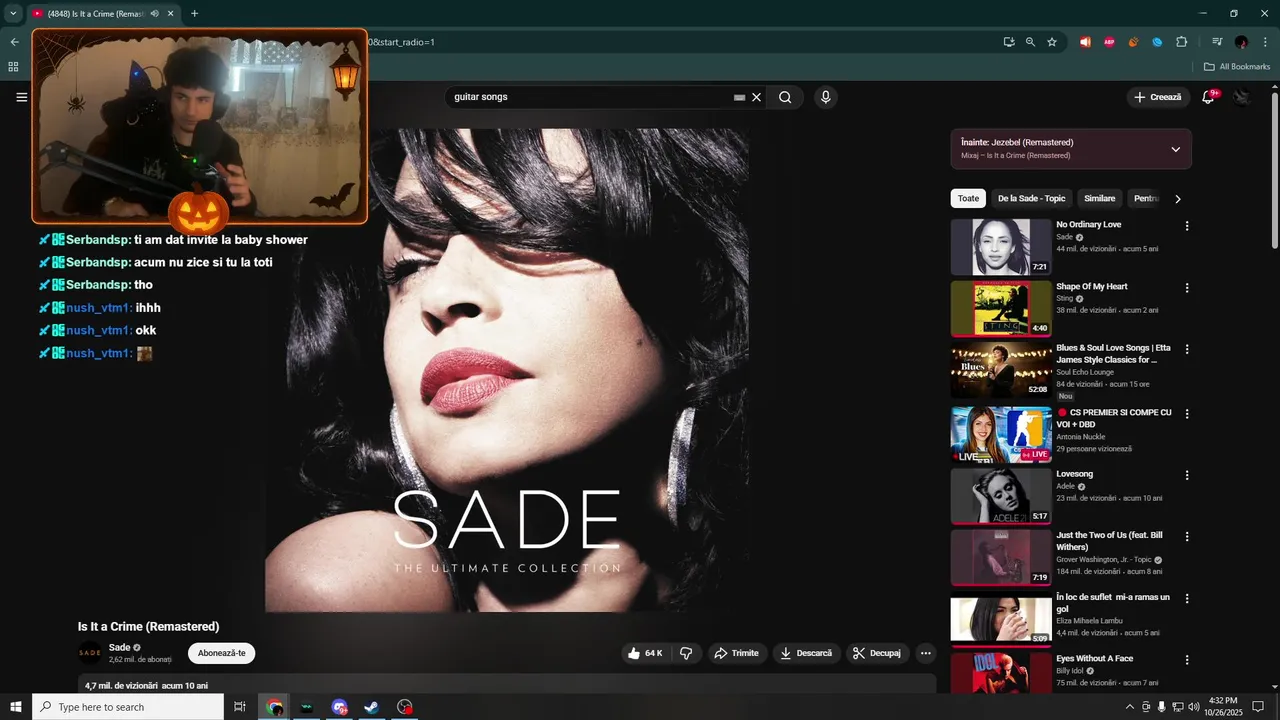Open Chrome media controls icon
This screenshot has height=720, width=1280.
pos(1217,42)
